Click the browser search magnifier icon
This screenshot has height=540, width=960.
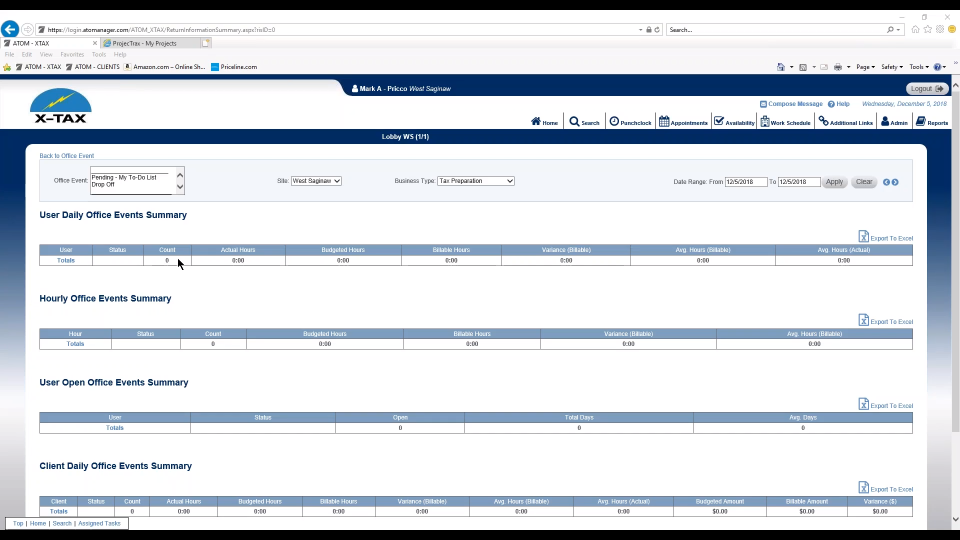[x=890, y=29]
